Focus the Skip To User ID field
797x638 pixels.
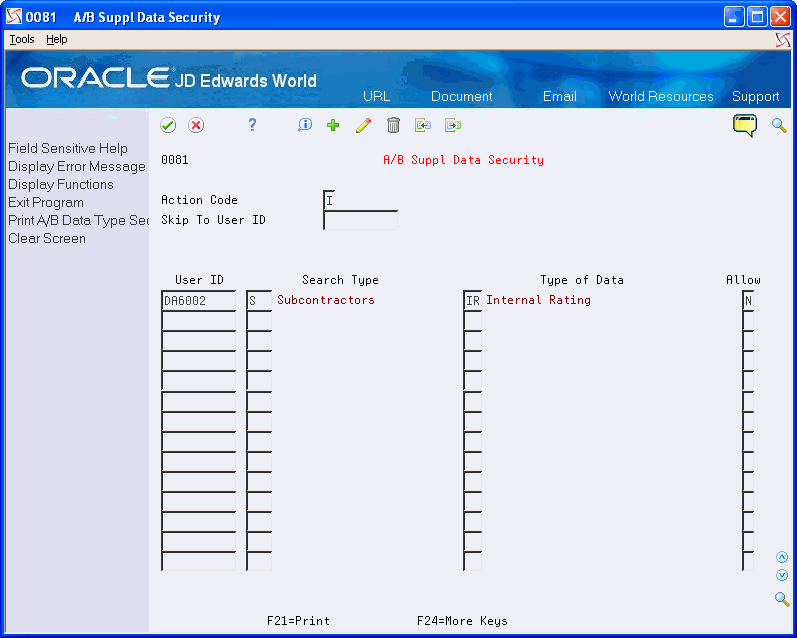(360, 220)
